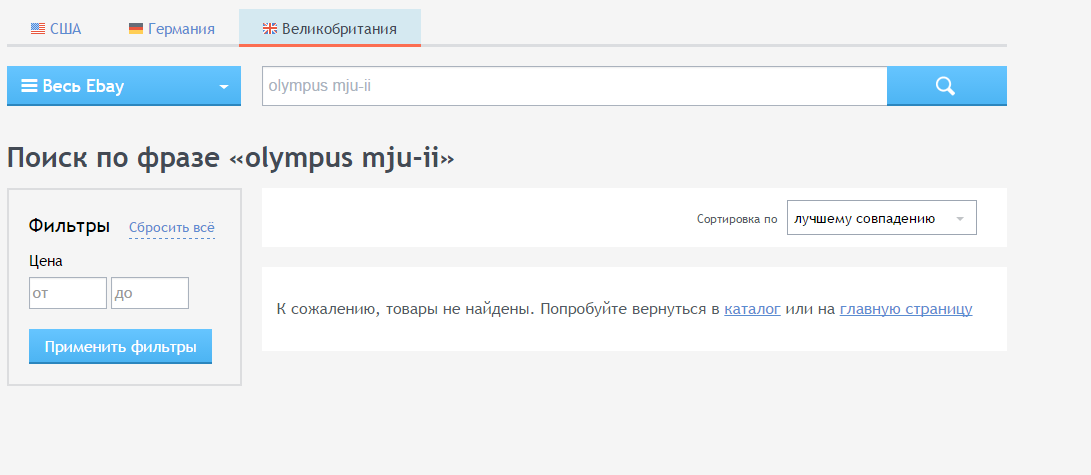Click the minimum price field от

68,293
